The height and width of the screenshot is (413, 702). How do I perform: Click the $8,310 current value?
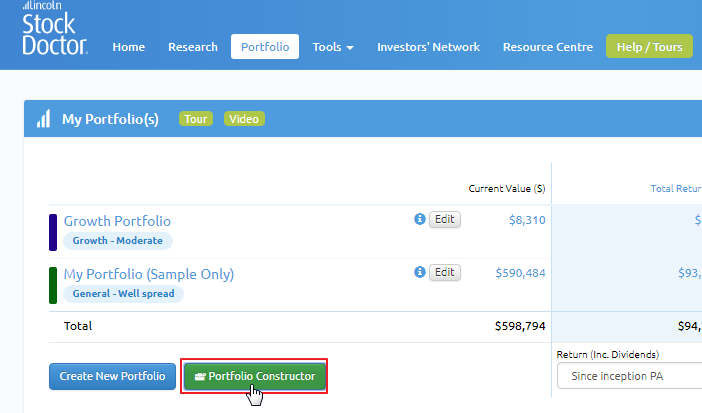click(x=527, y=220)
